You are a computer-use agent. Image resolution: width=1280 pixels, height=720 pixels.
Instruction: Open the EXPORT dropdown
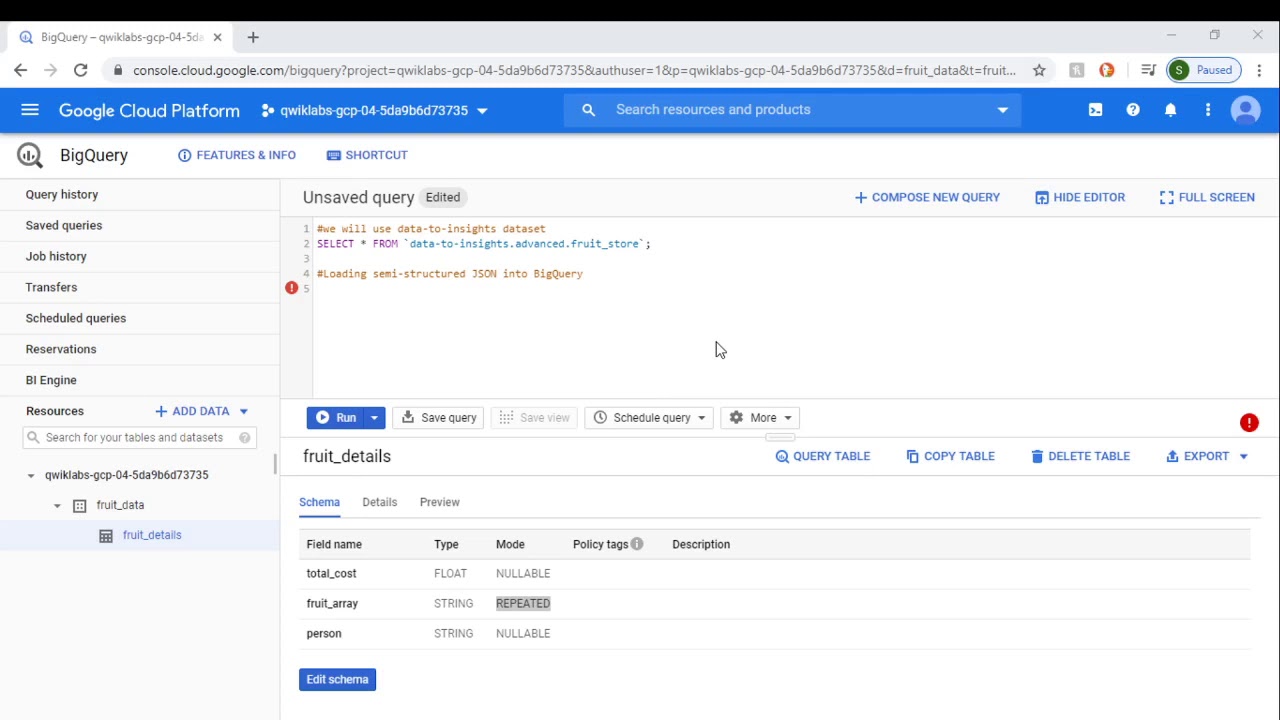(x=1243, y=456)
